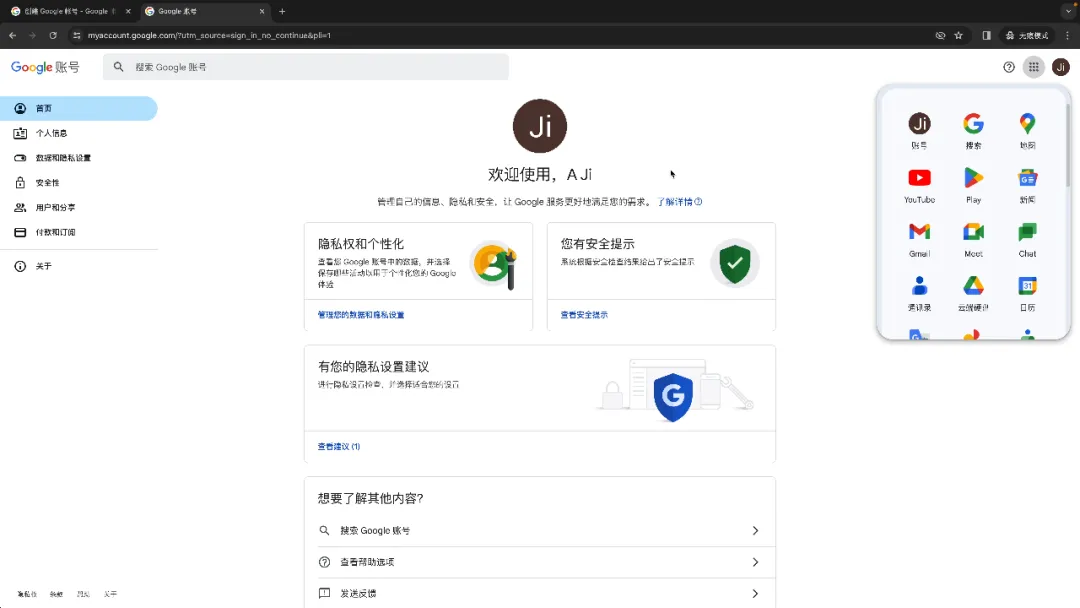Click the 有您的隐私设置建议 card heading
The height and width of the screenshot is (608, 1080).
coord(373,367)
